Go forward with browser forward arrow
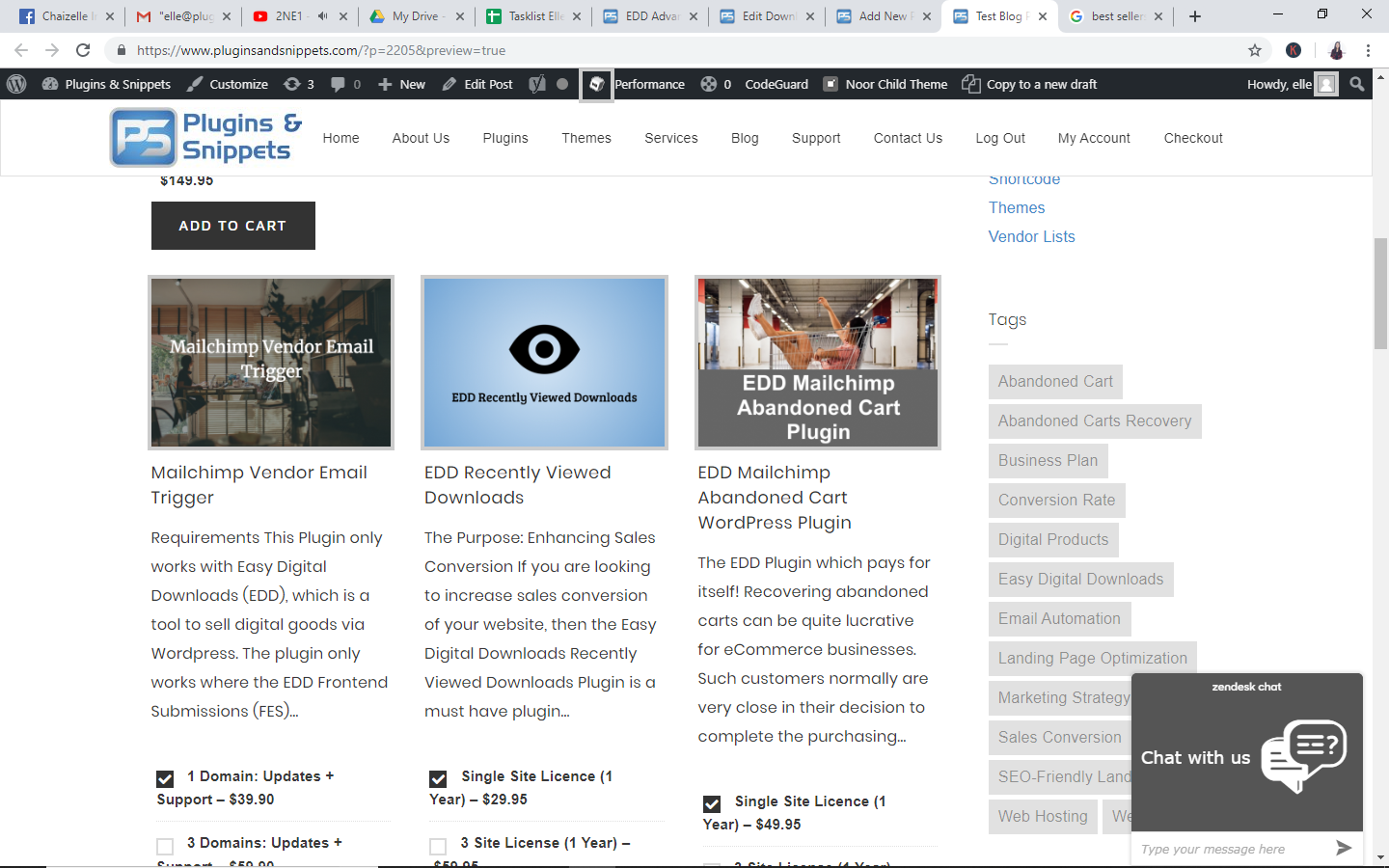The width and height of the screenshot is (1389, 868). coord(52,50)
